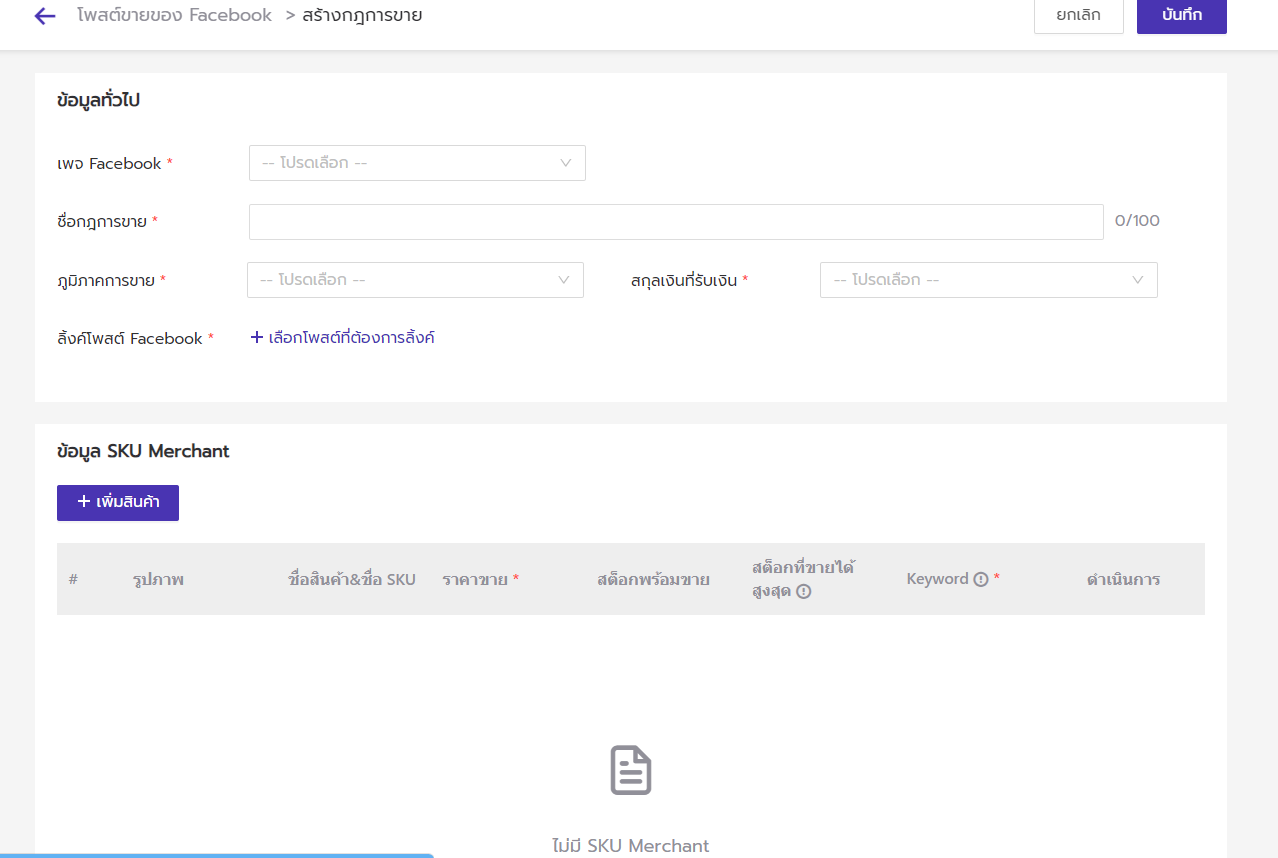Click info icon beside สต็อกที่ขายได้สูงสุด
Viewport: 1278px width, 858px height.
[x=803, y=591]
